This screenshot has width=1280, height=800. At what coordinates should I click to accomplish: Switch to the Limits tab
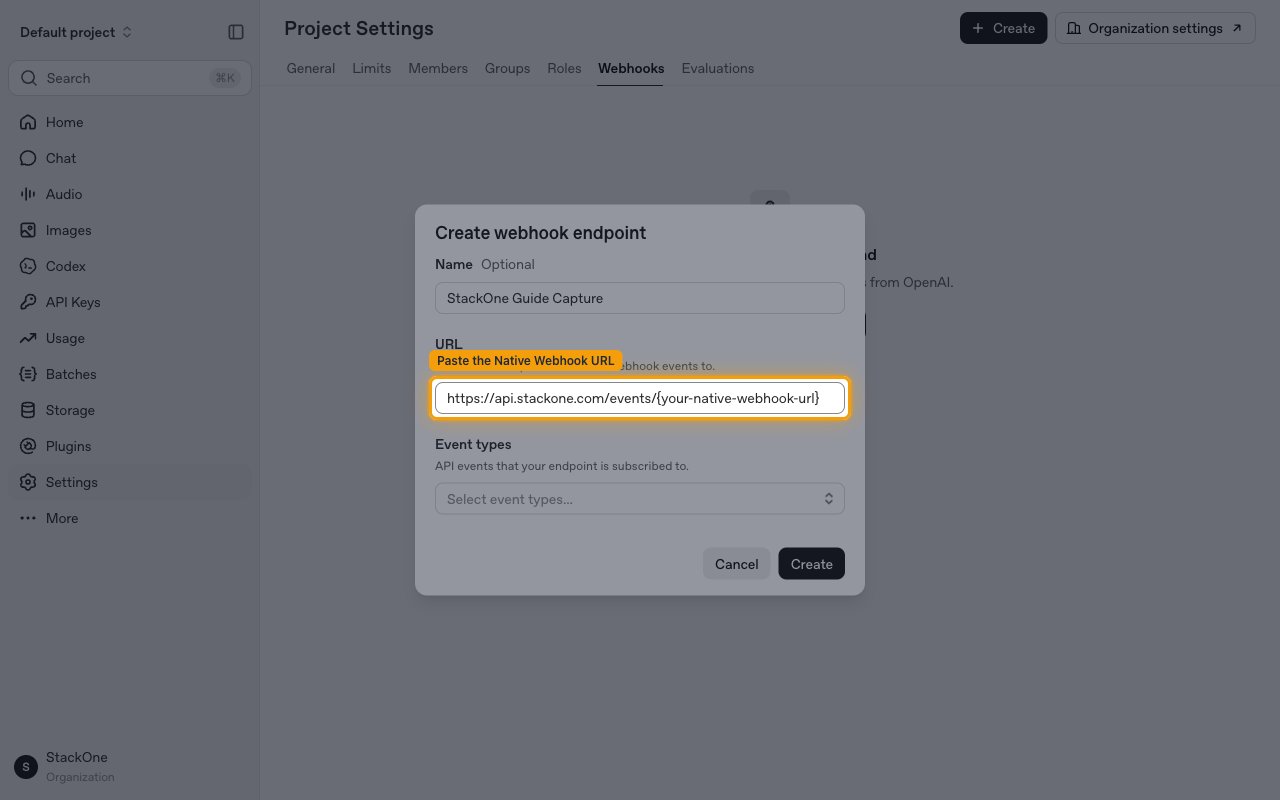point(372,68)
